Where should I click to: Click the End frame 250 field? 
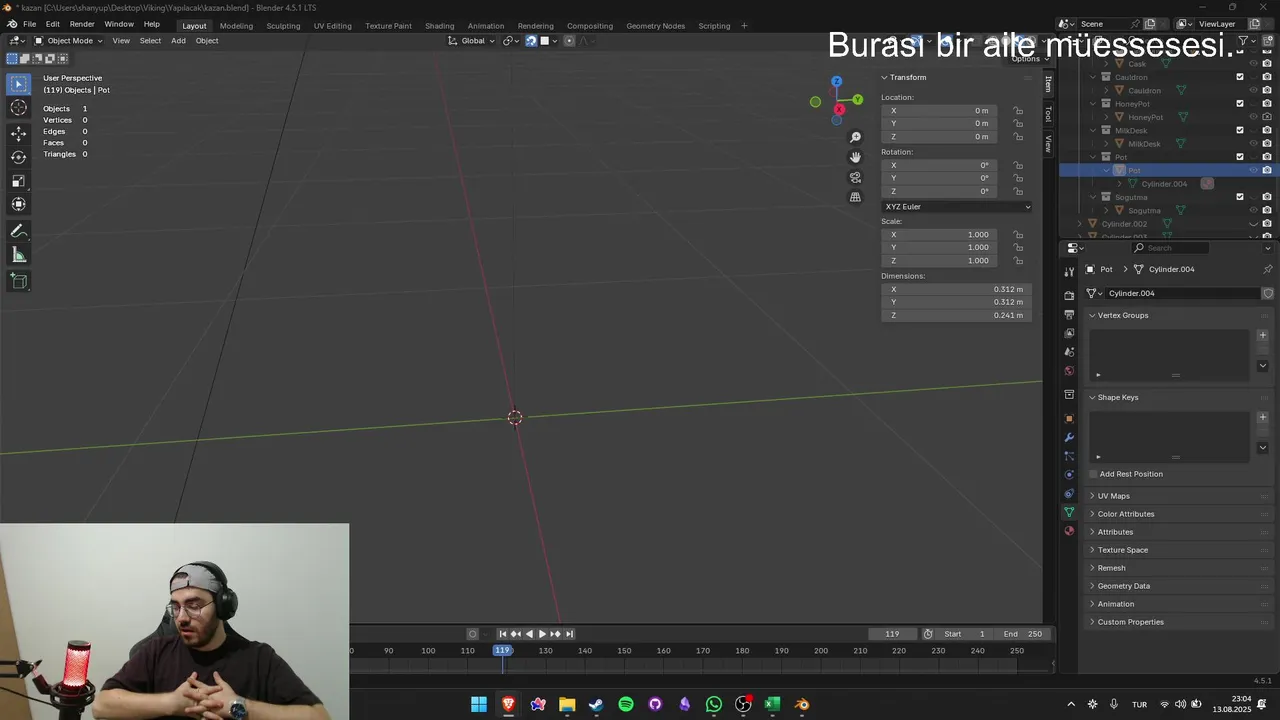tap(1023, 634)
